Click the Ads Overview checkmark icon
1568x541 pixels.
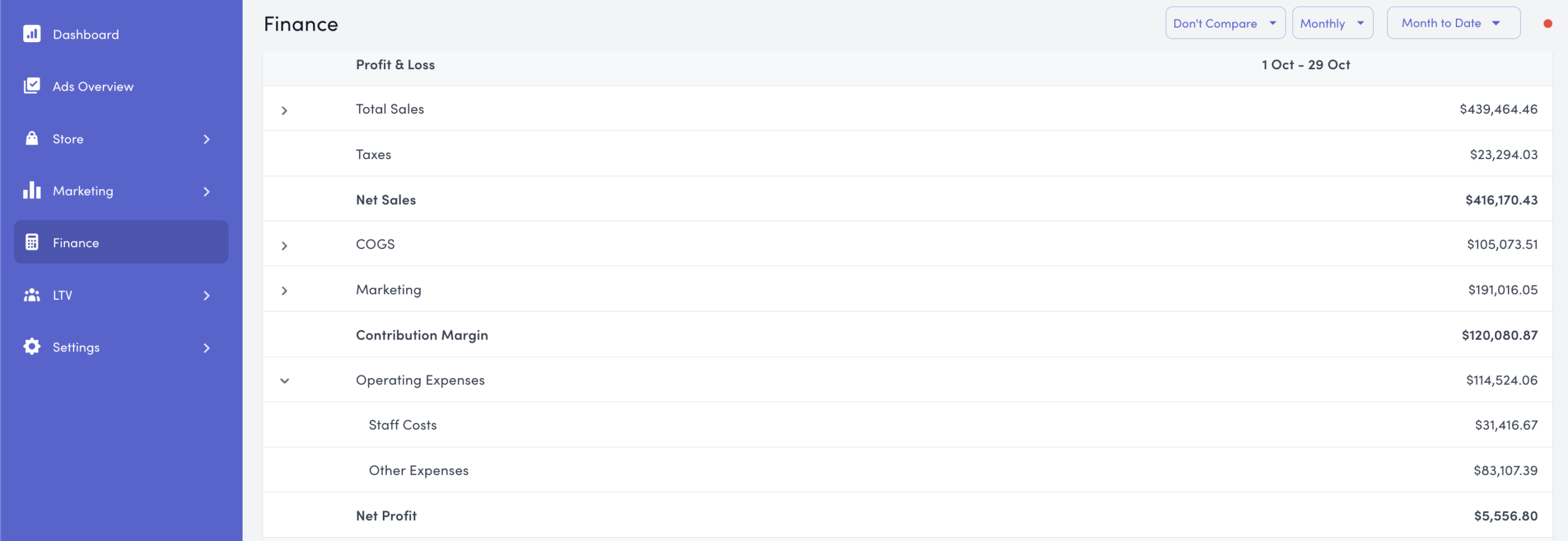(32, 86)
